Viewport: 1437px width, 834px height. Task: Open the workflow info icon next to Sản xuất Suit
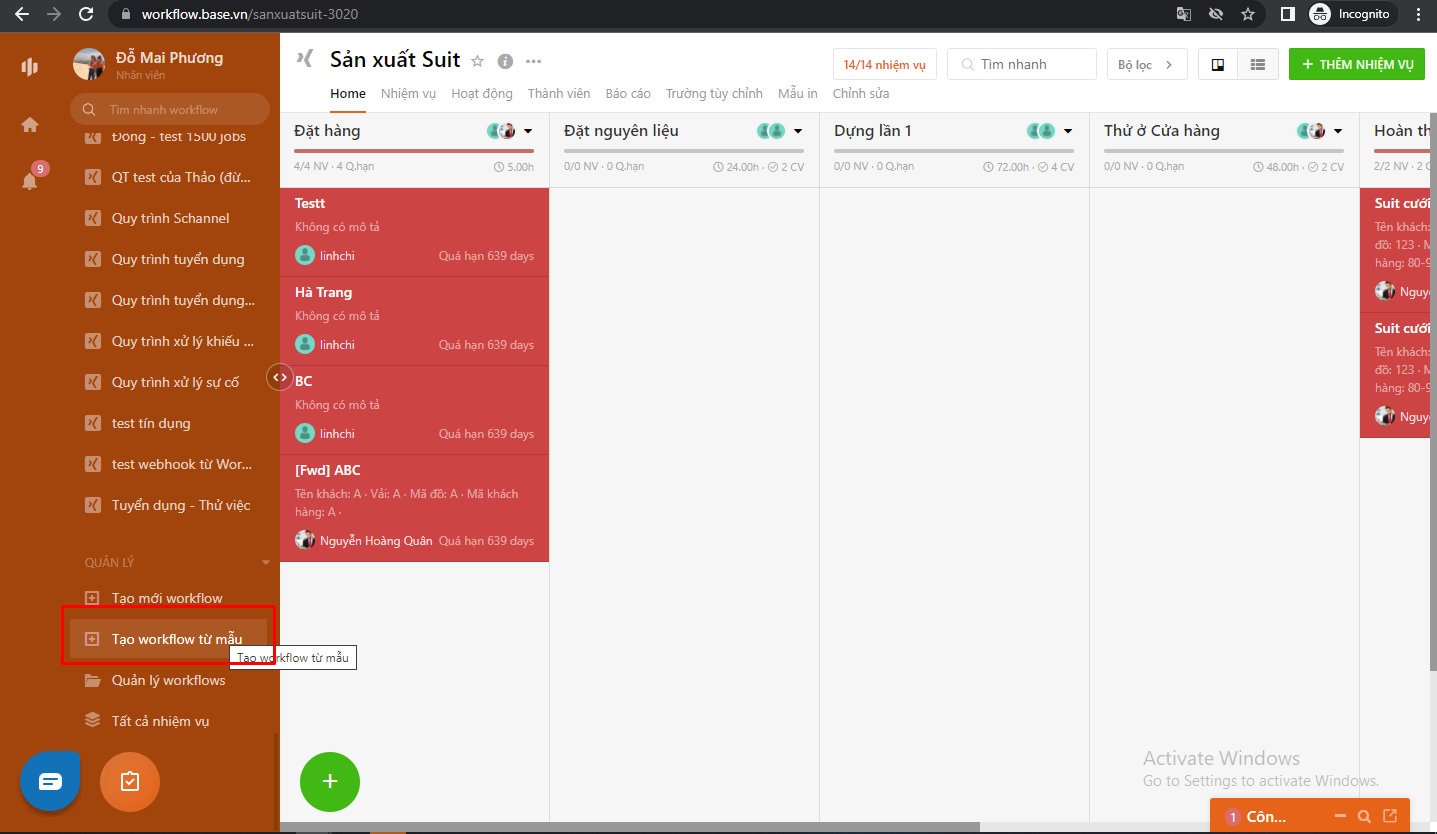tap(505, 60)
